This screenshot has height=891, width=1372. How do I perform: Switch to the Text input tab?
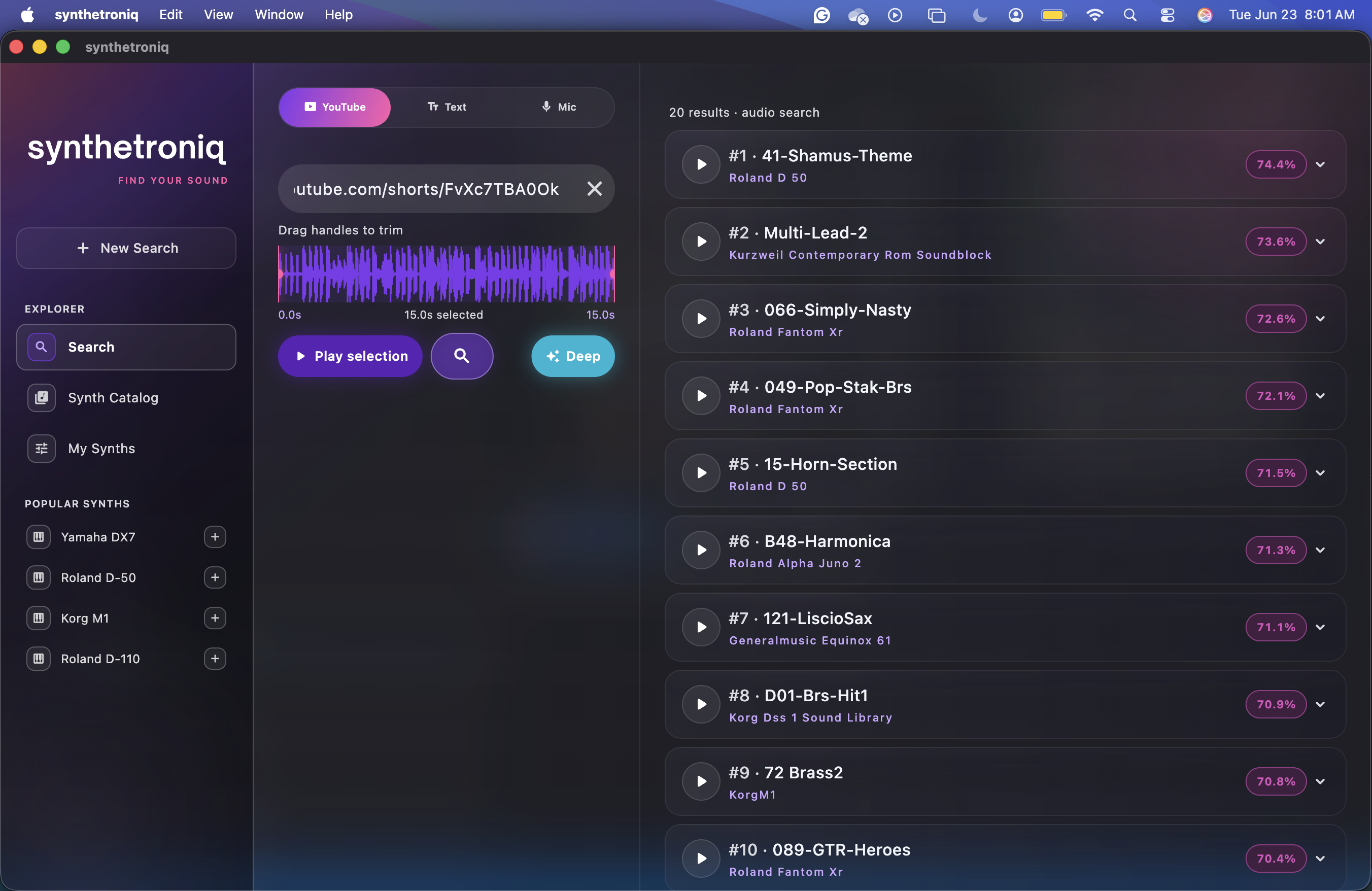pyautogui.click(x=447, y=107)
